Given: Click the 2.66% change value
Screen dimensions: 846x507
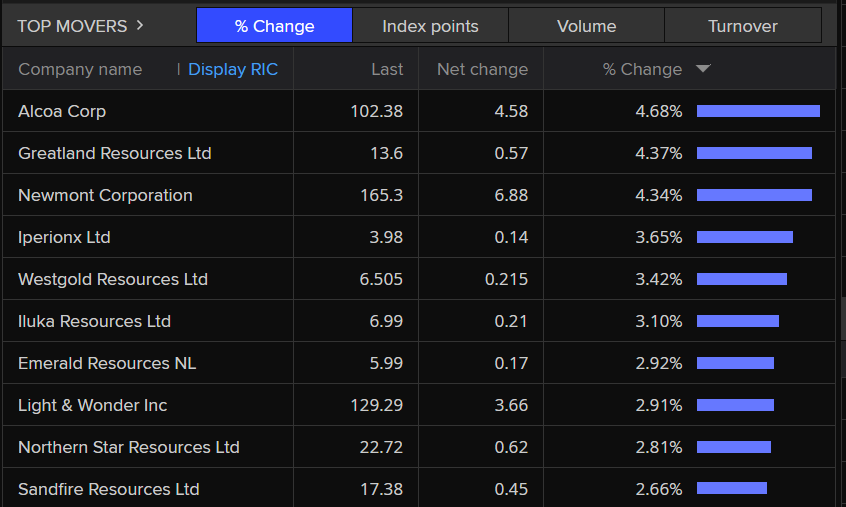Looking at the screenshot, I should [659, 489].
